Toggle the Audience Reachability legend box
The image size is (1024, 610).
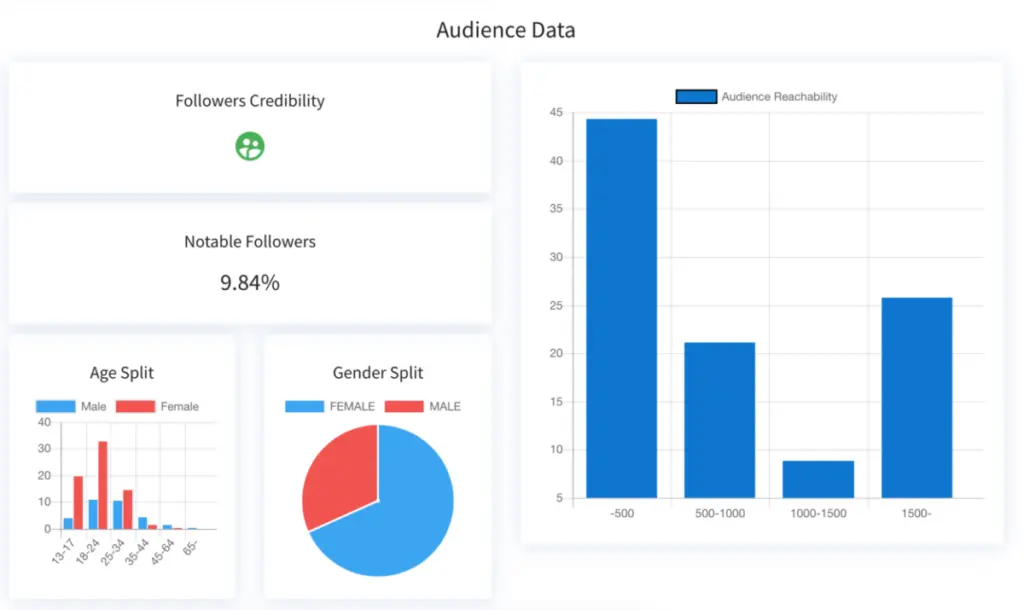click(696, 97)
